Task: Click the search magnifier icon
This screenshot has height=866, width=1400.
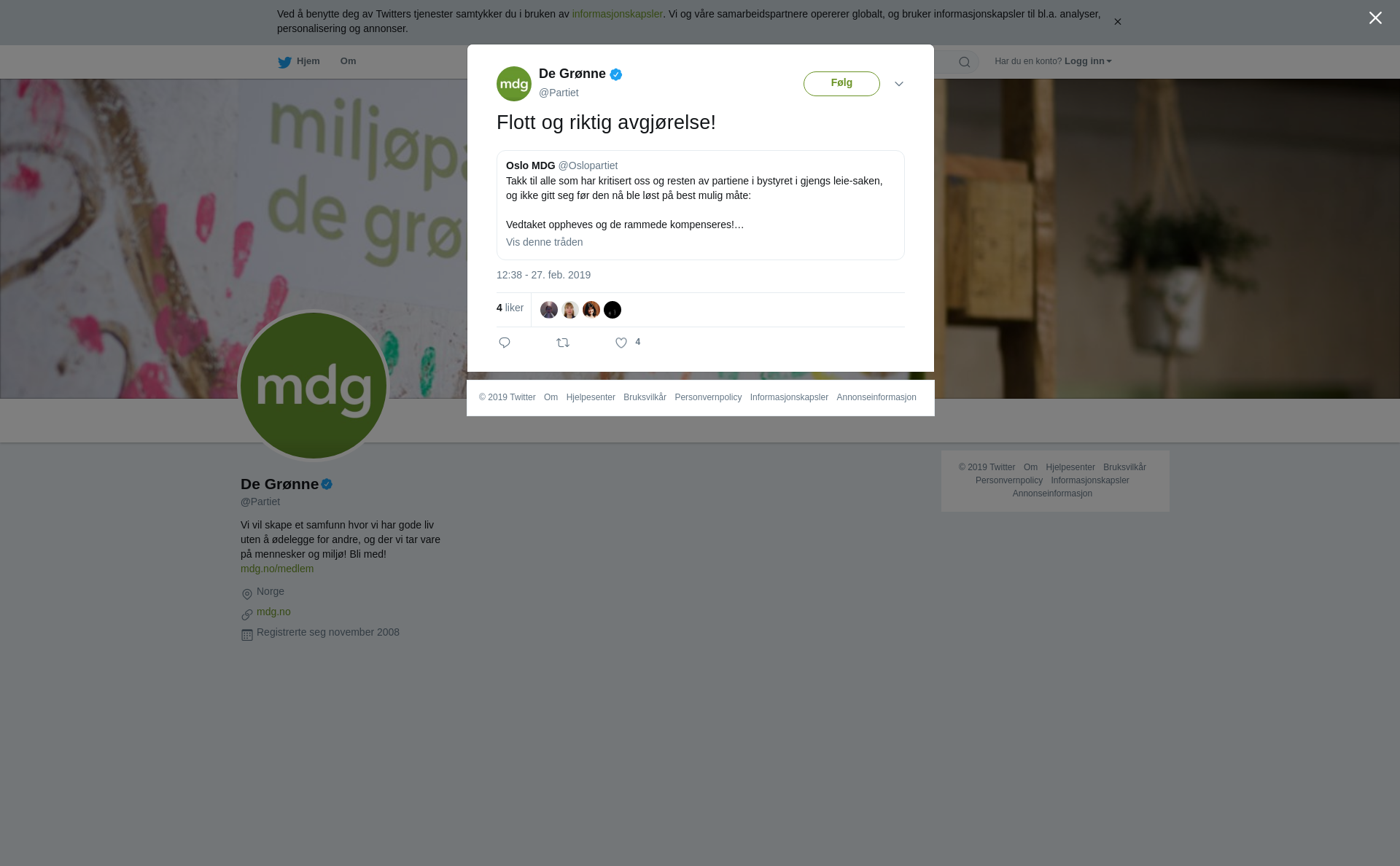Action: pos(965,62)
